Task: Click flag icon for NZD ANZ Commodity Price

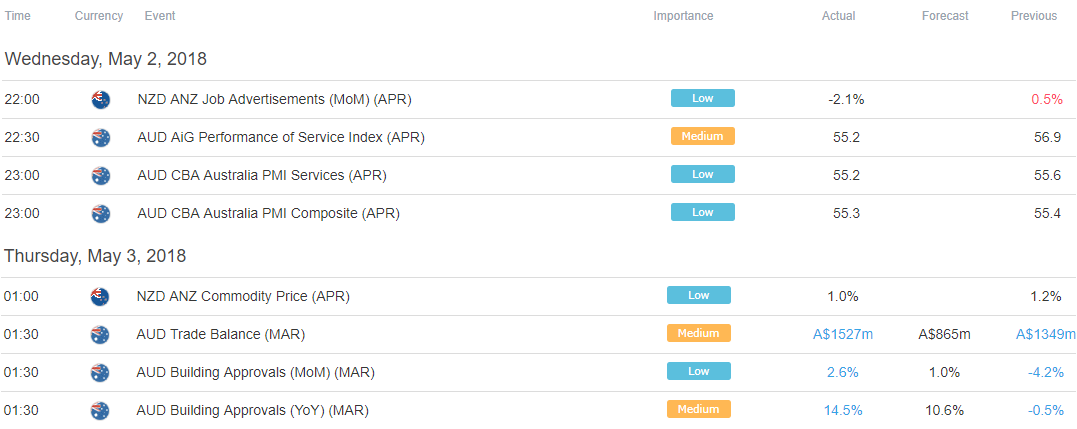Action: [x=100, y=297]
